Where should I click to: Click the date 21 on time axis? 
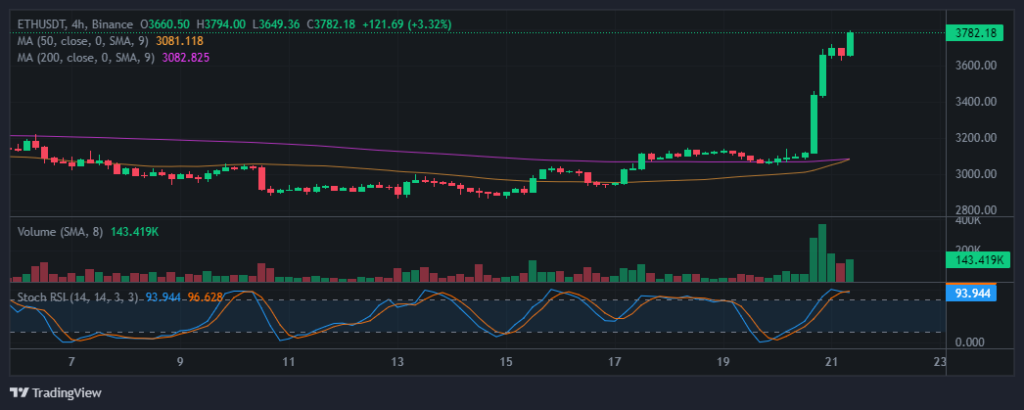point(831,361)
